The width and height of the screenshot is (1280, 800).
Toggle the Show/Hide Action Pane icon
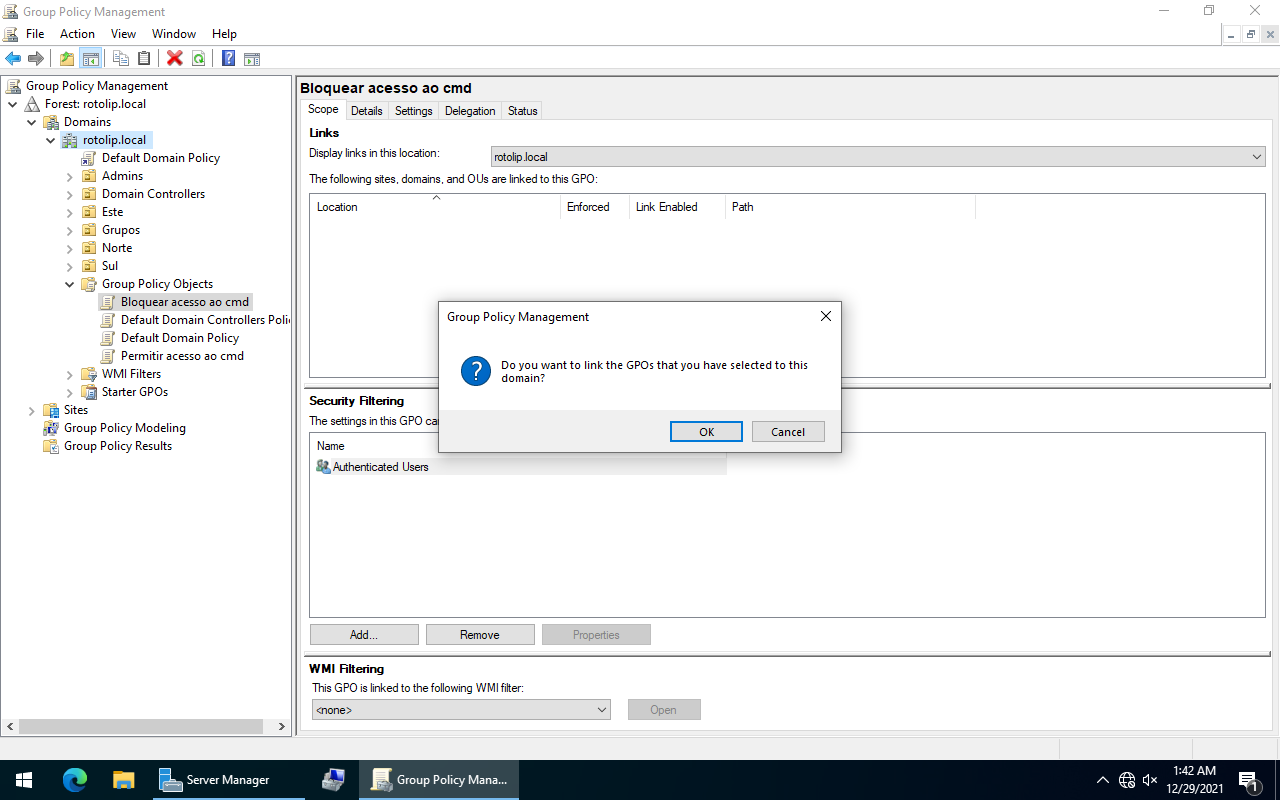[252, 58]
